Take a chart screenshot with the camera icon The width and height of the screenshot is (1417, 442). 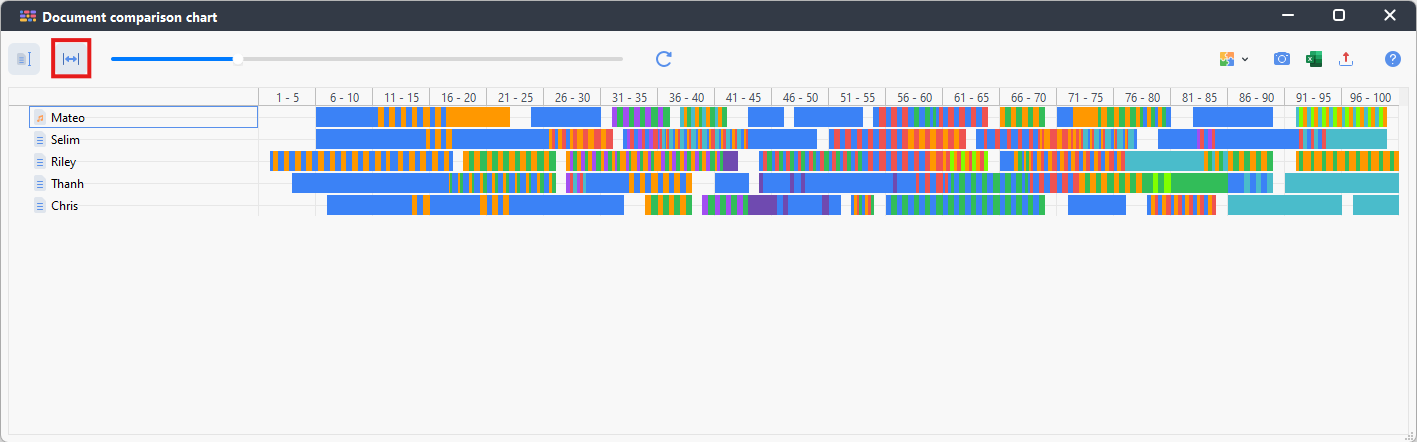coord(1281,59)
